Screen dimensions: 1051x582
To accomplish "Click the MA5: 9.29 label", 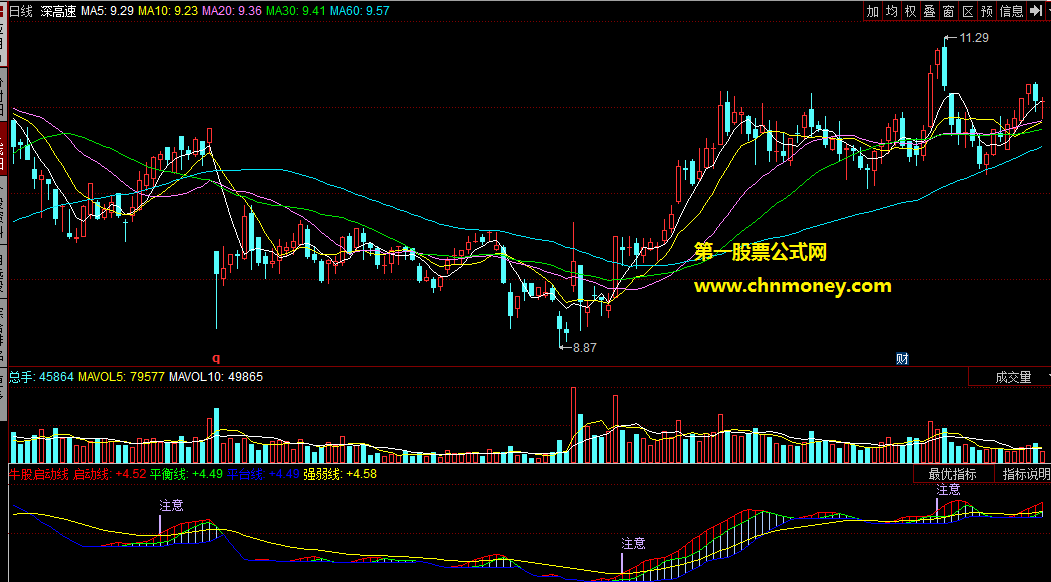I will pyautogui.click(x=107, y=11).
